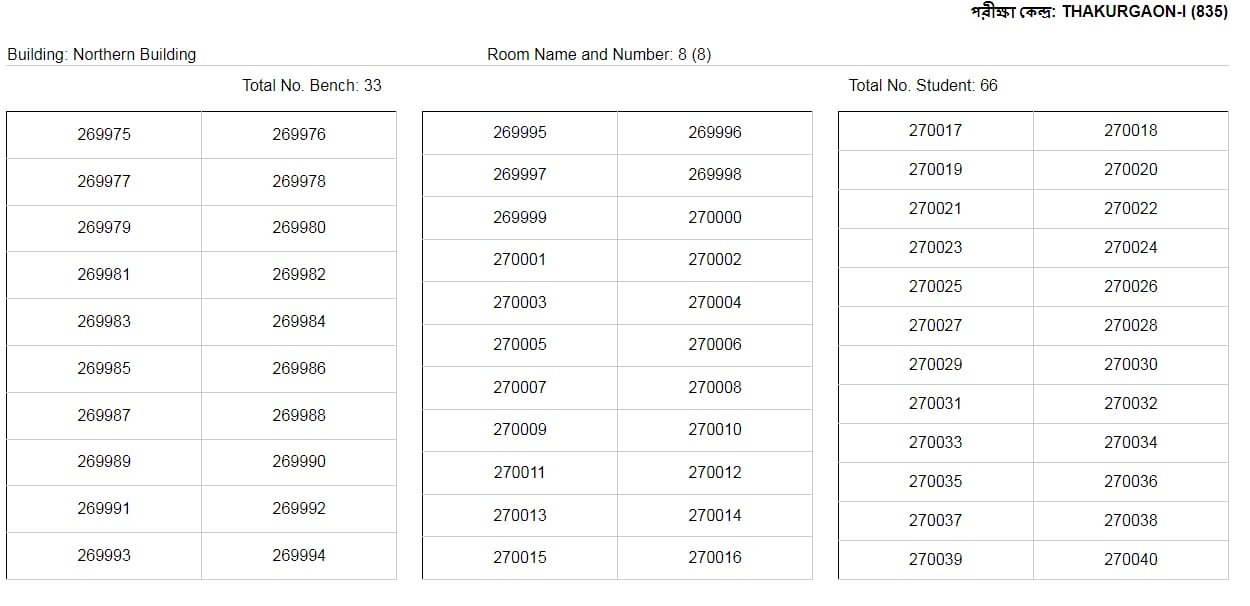Click seat number 269975 cell
The height and width of the screenshot is (606, 1250).
104,135
